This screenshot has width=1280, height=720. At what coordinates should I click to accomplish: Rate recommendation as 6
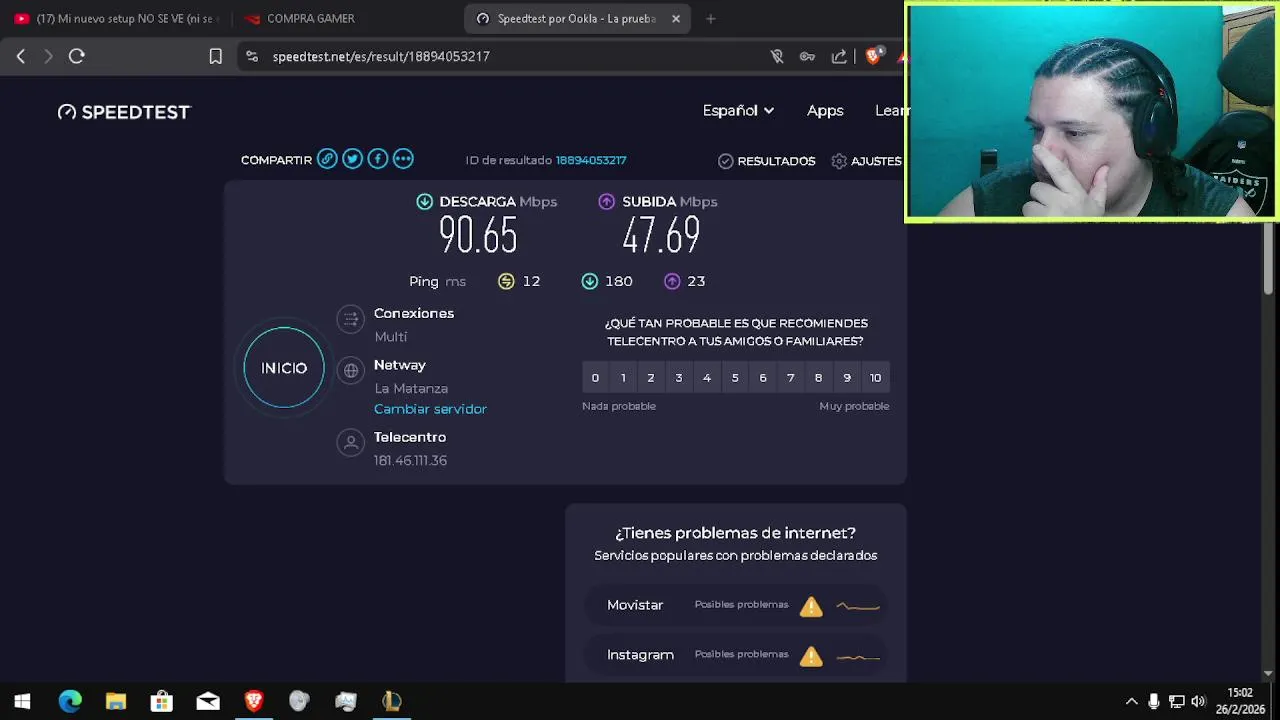763,377
